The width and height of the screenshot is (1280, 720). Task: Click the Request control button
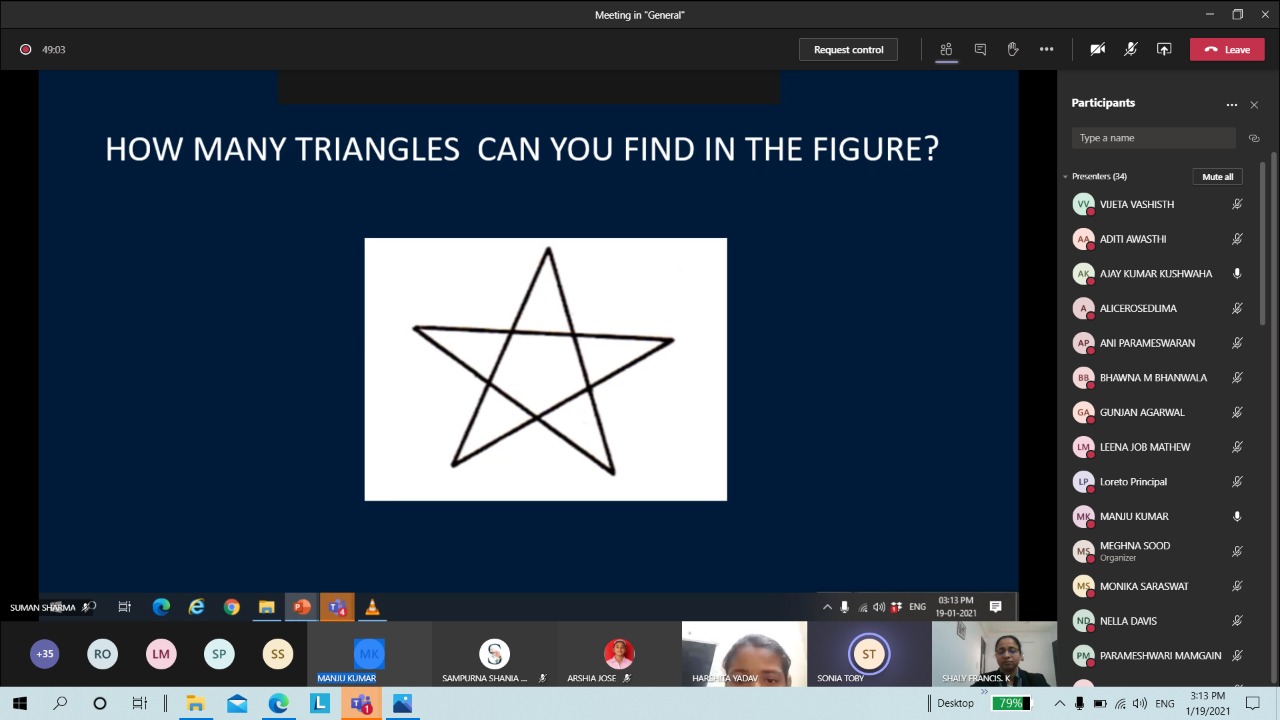(848, 49)
